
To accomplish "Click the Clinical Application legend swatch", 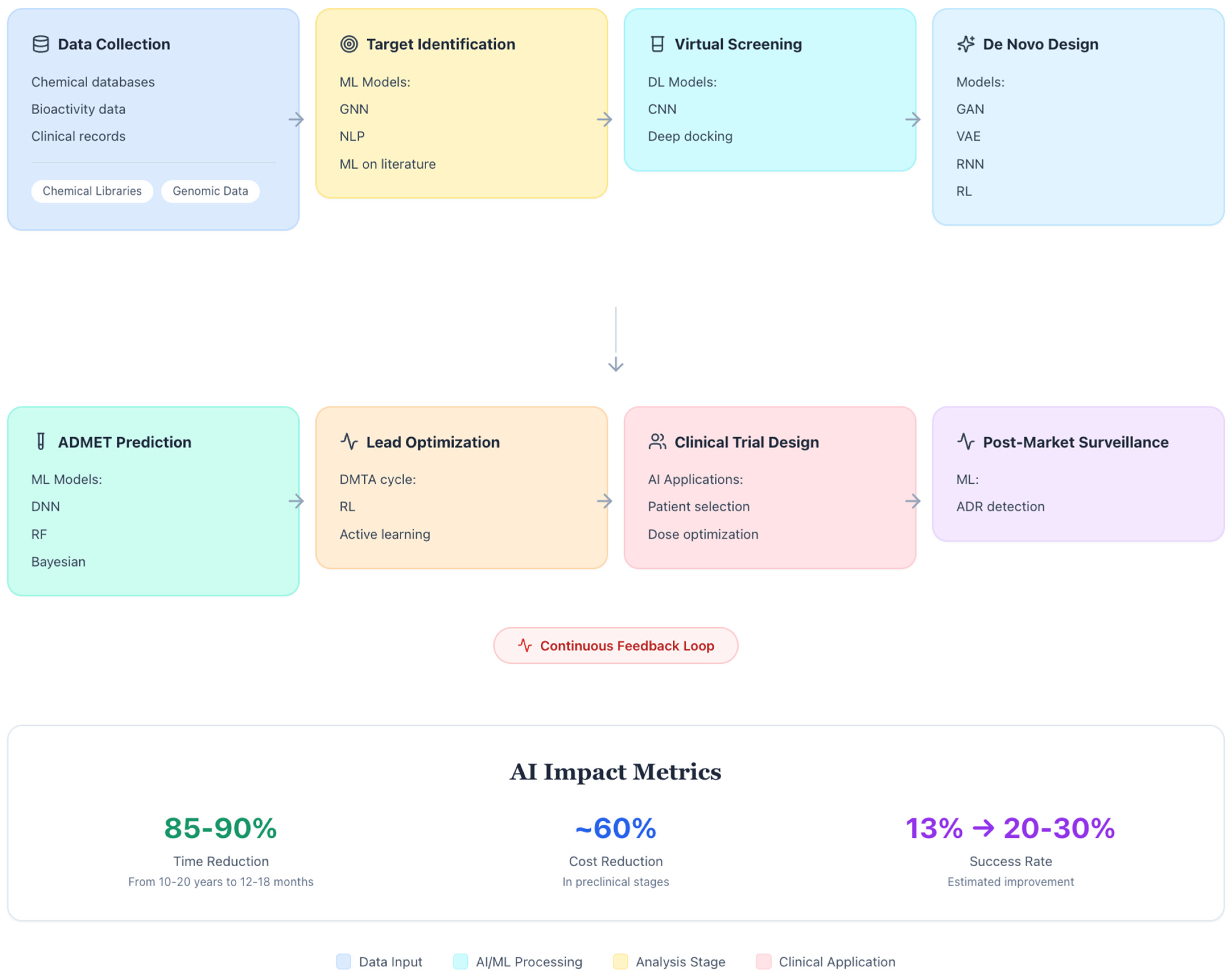I will 763,962.
